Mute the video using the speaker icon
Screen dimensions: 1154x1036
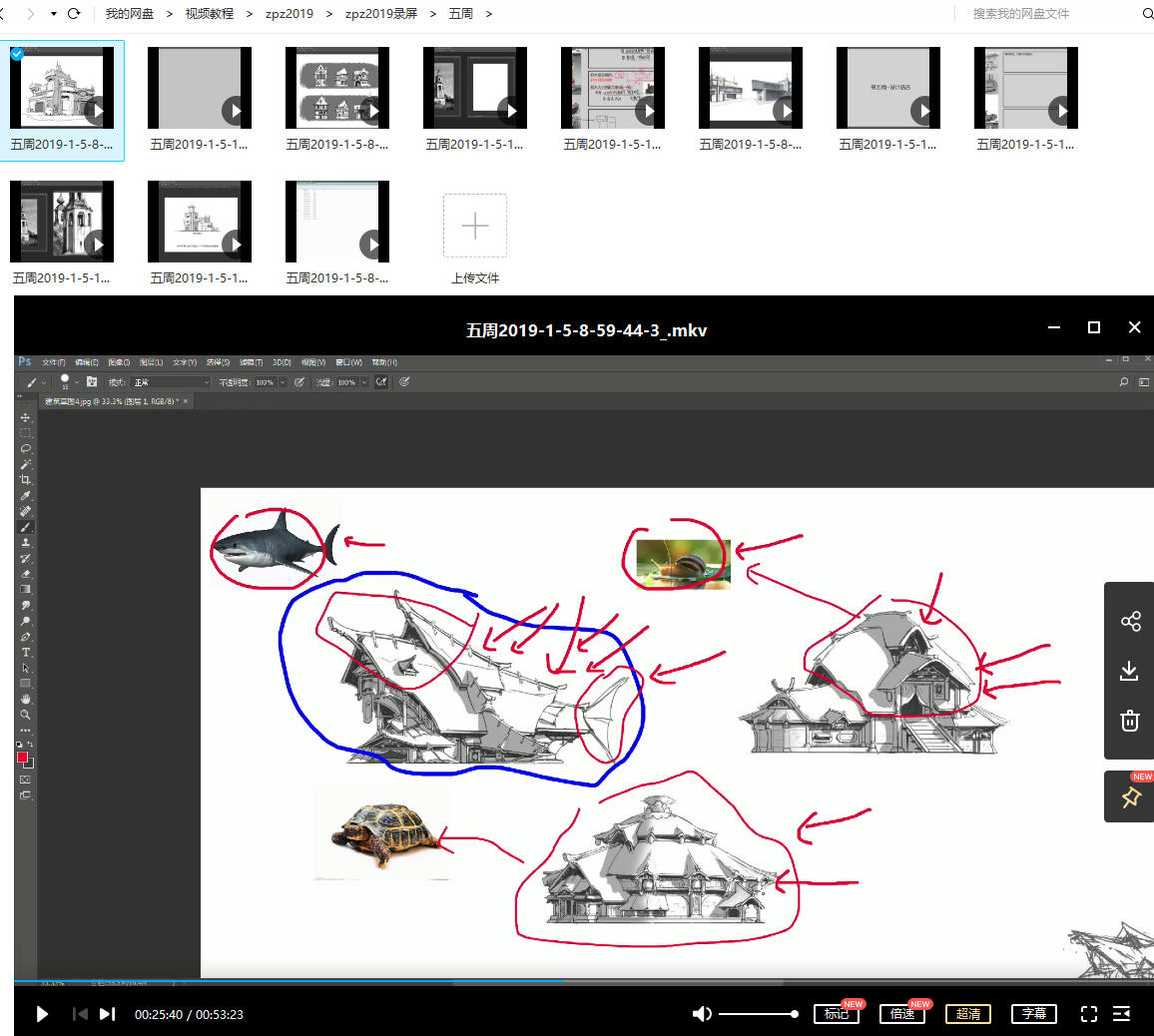click(x=702, y=1014)
